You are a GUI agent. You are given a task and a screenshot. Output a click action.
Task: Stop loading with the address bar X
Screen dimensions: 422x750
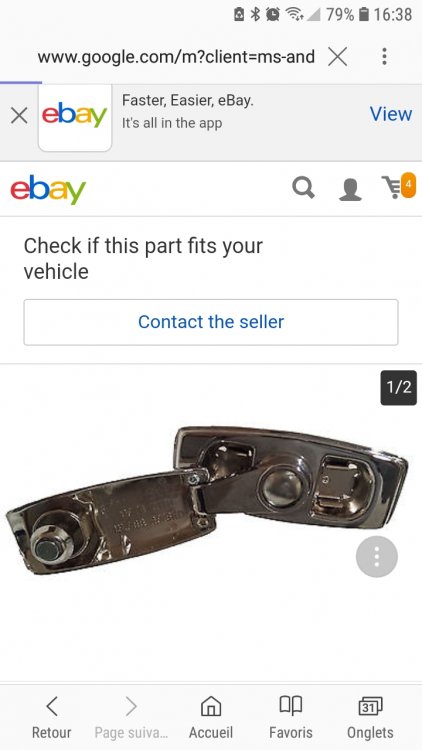coord(338,57)
